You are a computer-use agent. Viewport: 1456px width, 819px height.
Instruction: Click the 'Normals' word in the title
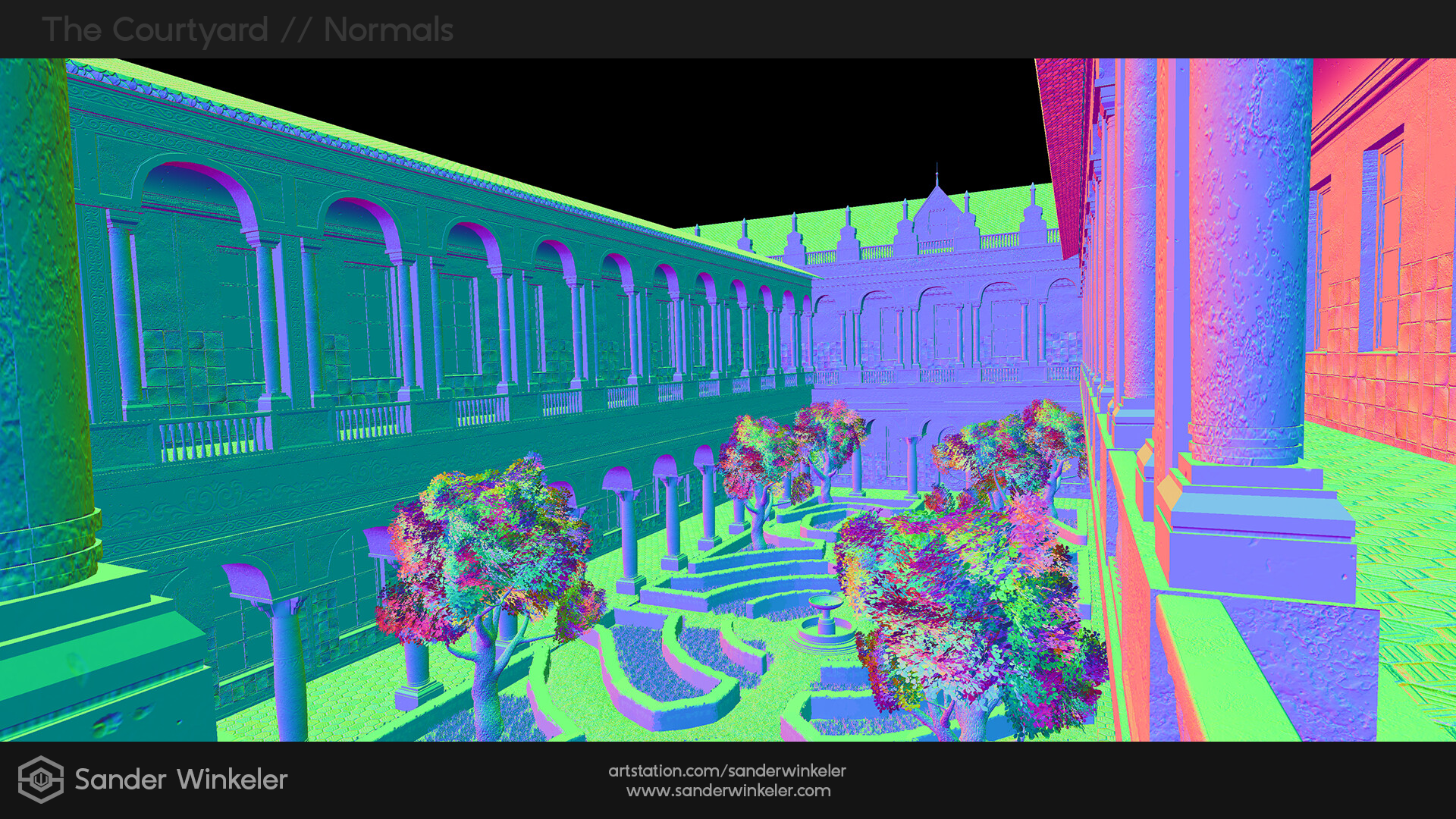pyautogui.click(x=388, y=30)
